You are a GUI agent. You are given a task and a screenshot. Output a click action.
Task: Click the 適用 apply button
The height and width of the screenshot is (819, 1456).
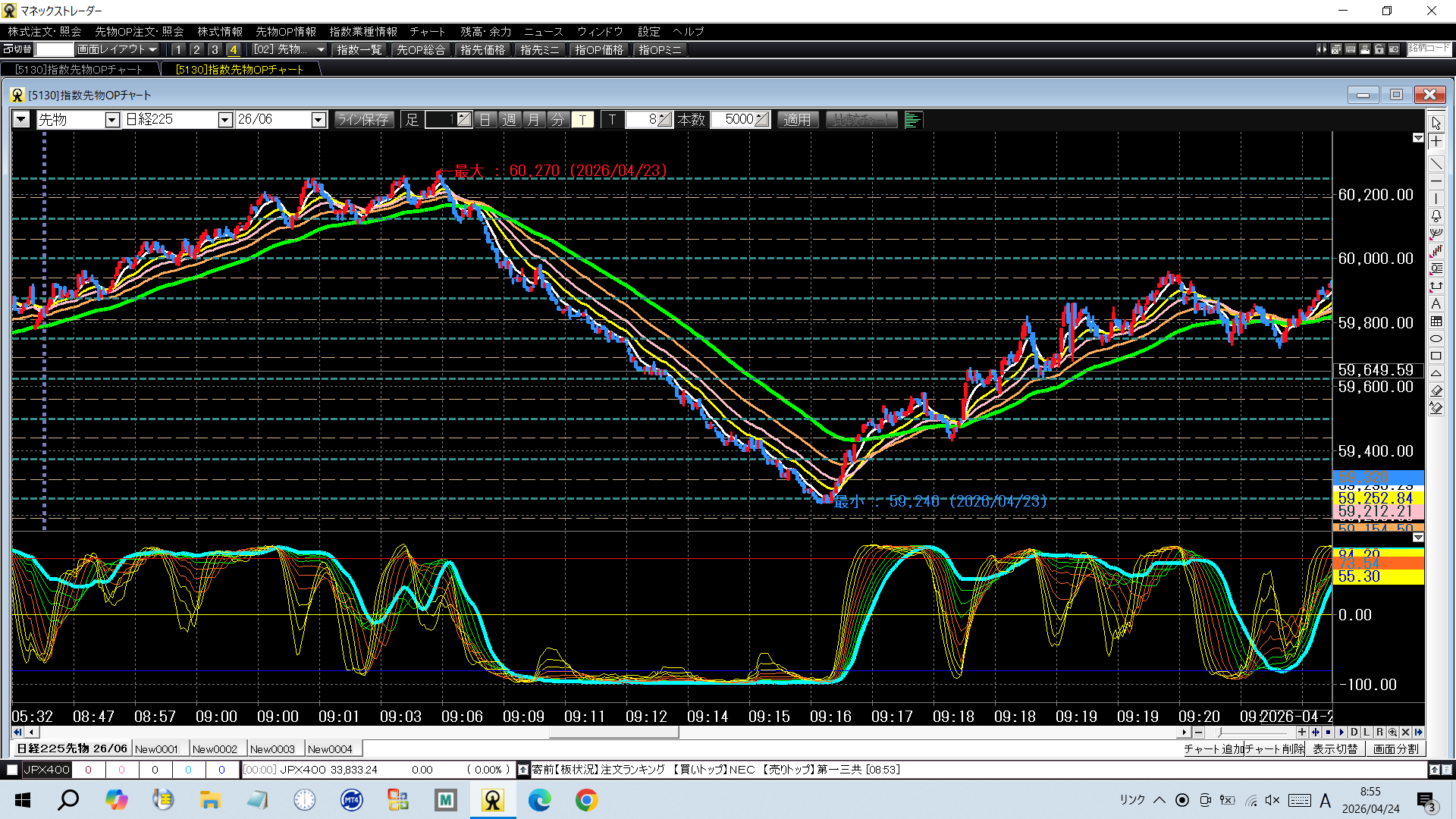coord(797,120)
